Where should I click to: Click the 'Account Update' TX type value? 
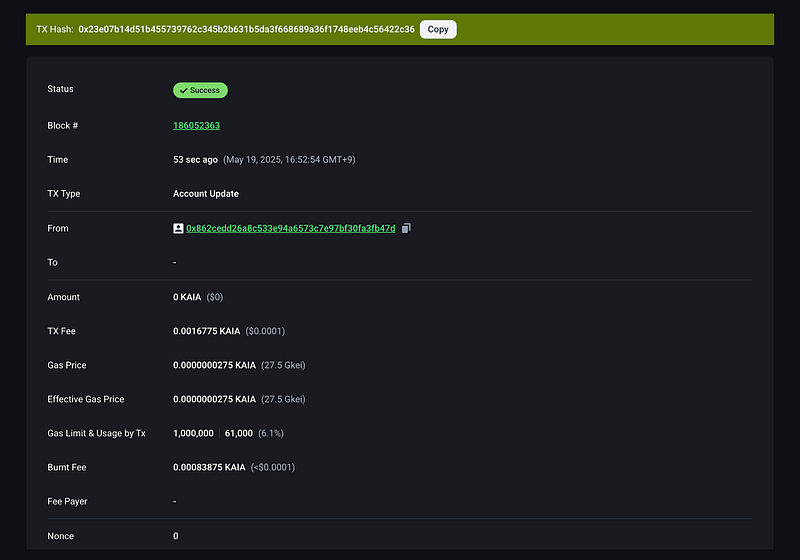click(x=206, y=194)
